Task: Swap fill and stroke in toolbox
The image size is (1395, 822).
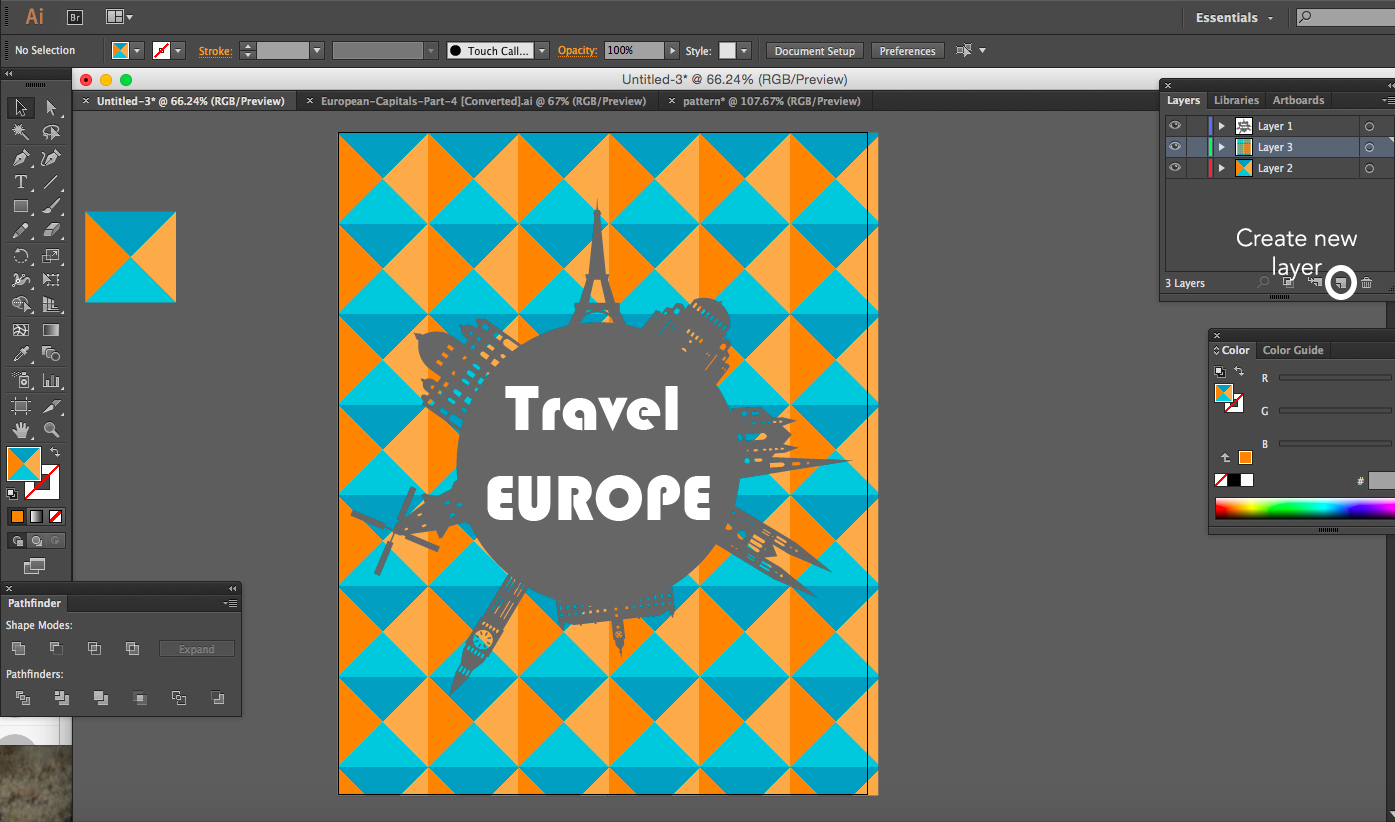Action: tap(55, 453)
